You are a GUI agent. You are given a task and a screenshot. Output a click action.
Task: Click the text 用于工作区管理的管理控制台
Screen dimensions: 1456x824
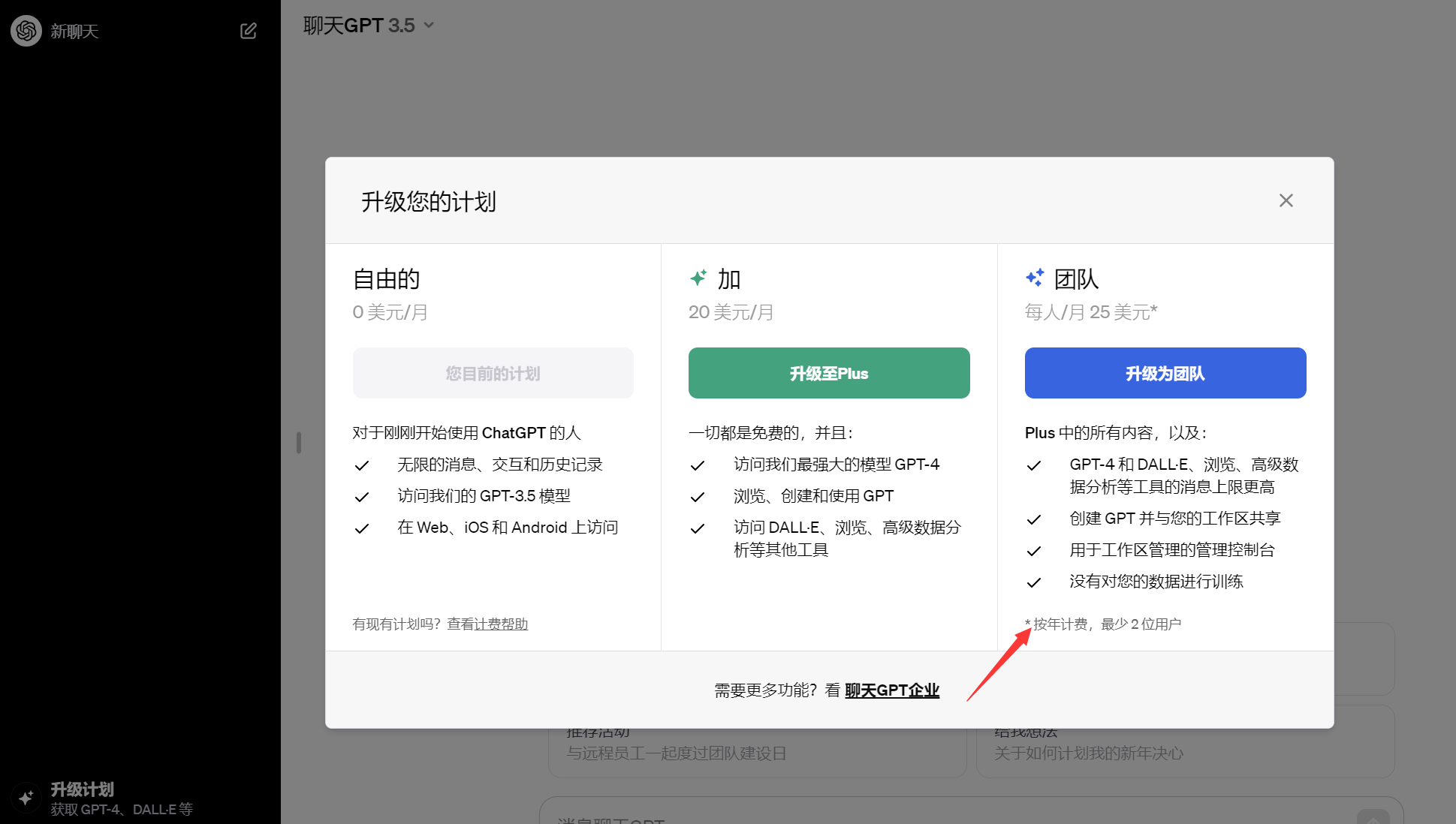(x=1172, y=550)
